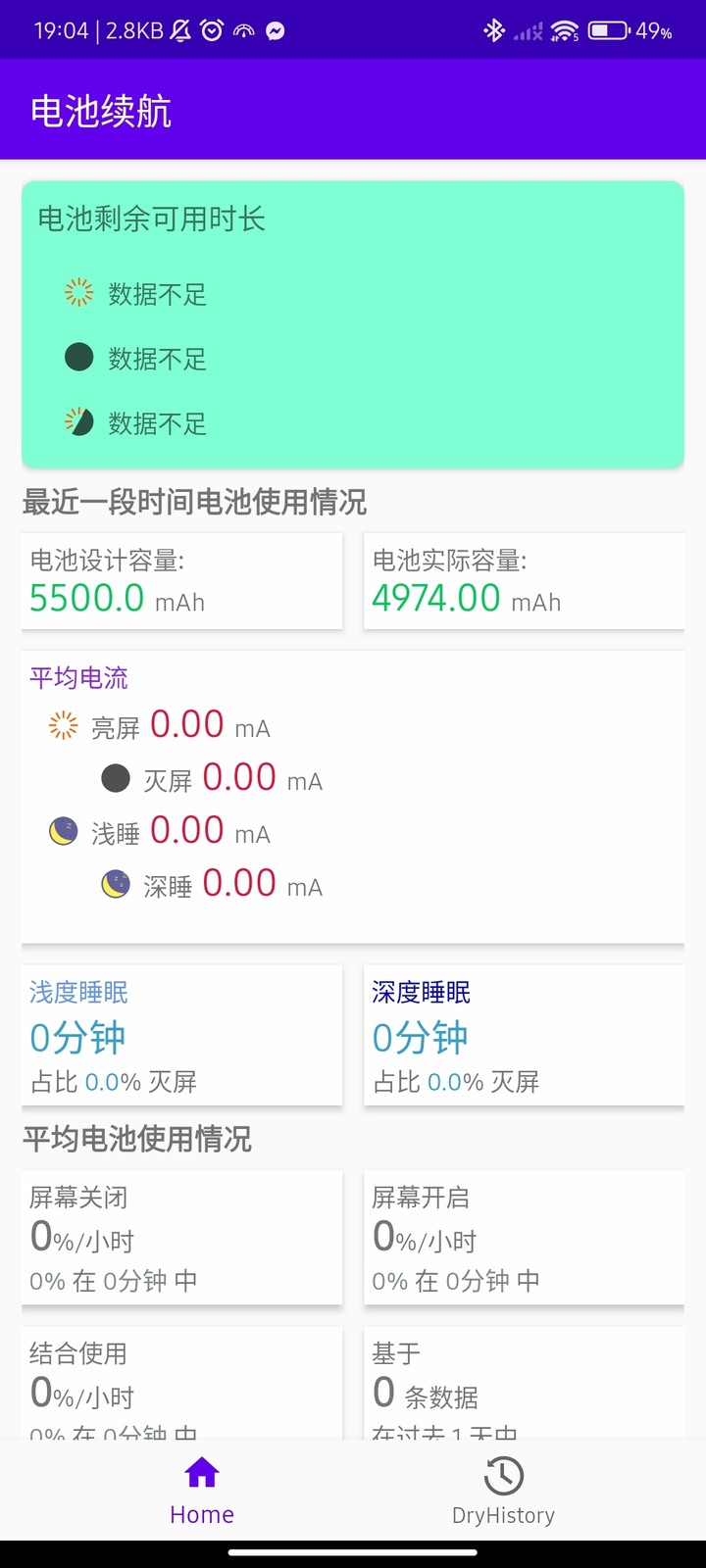Screen dimensions: 706x1568
Task: Tap the dark circle icon beside 灭屏
Action: tap(116, 778)
